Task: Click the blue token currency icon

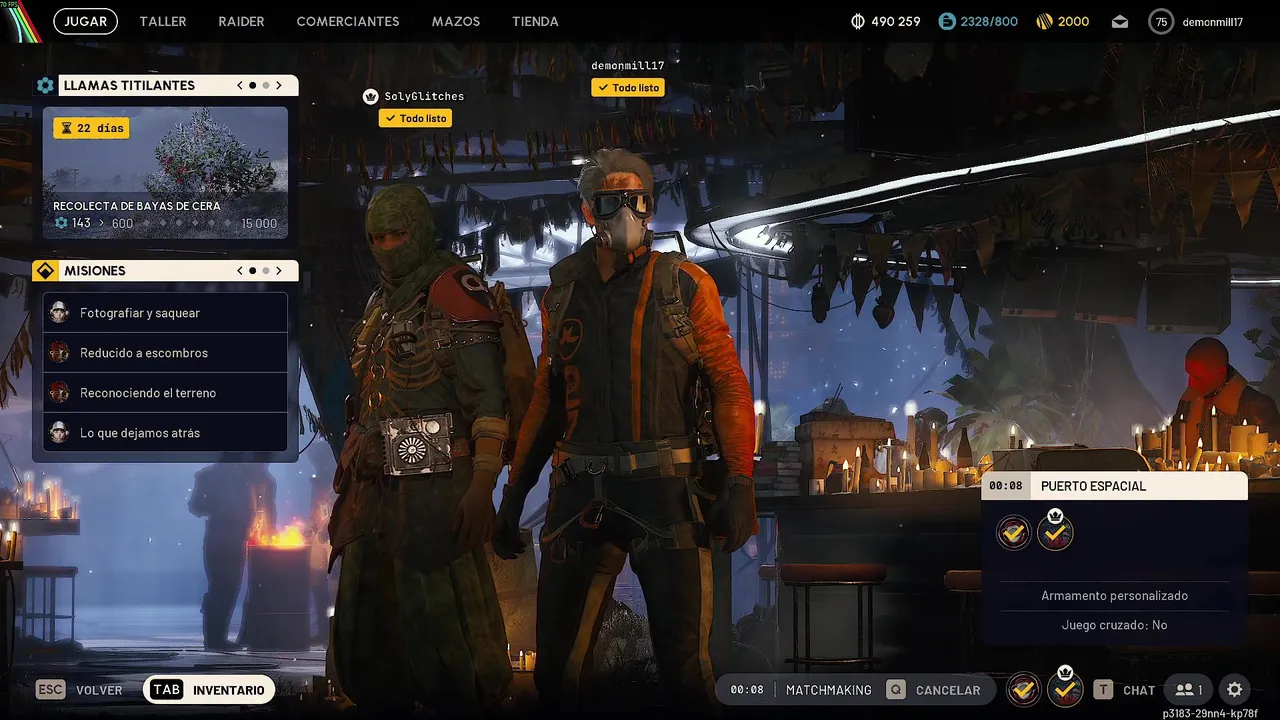Action: (x=946, y=21)
